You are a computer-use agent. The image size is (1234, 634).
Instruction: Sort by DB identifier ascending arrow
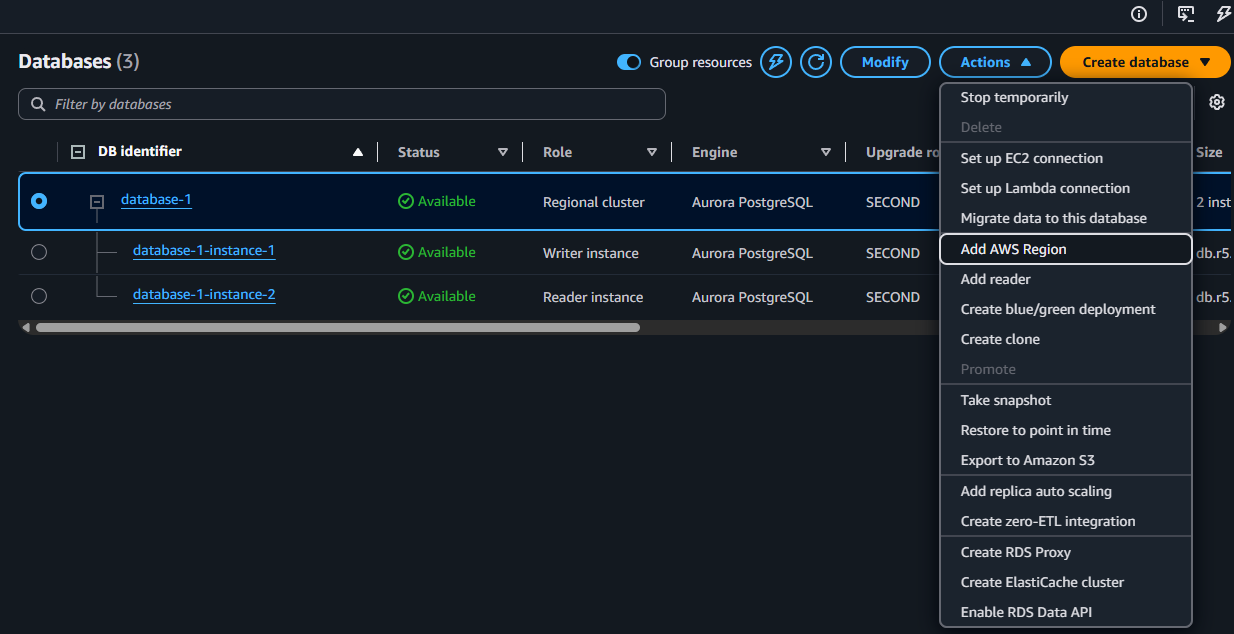358,153
